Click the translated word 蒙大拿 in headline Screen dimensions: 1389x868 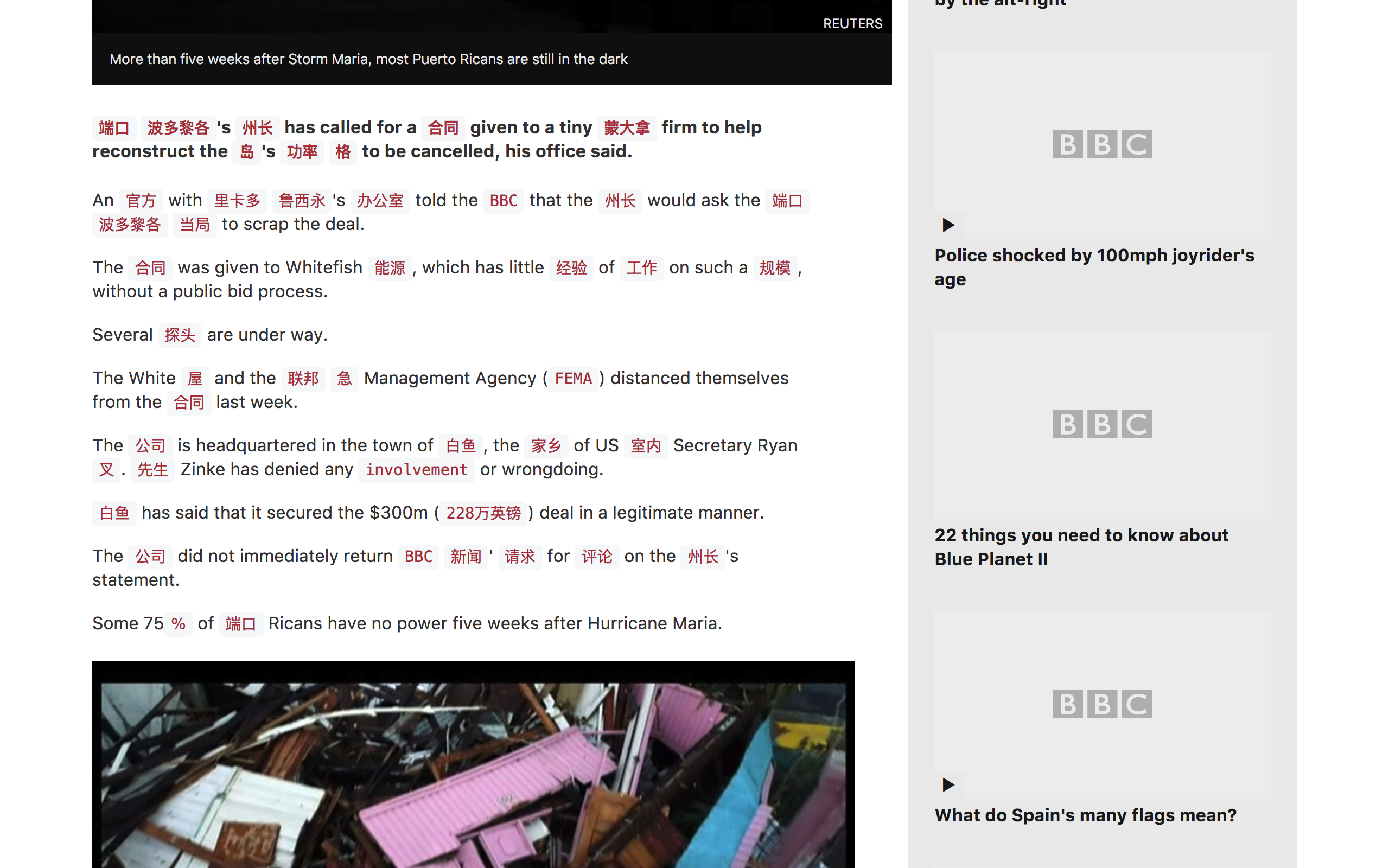(x=626, y=127)
